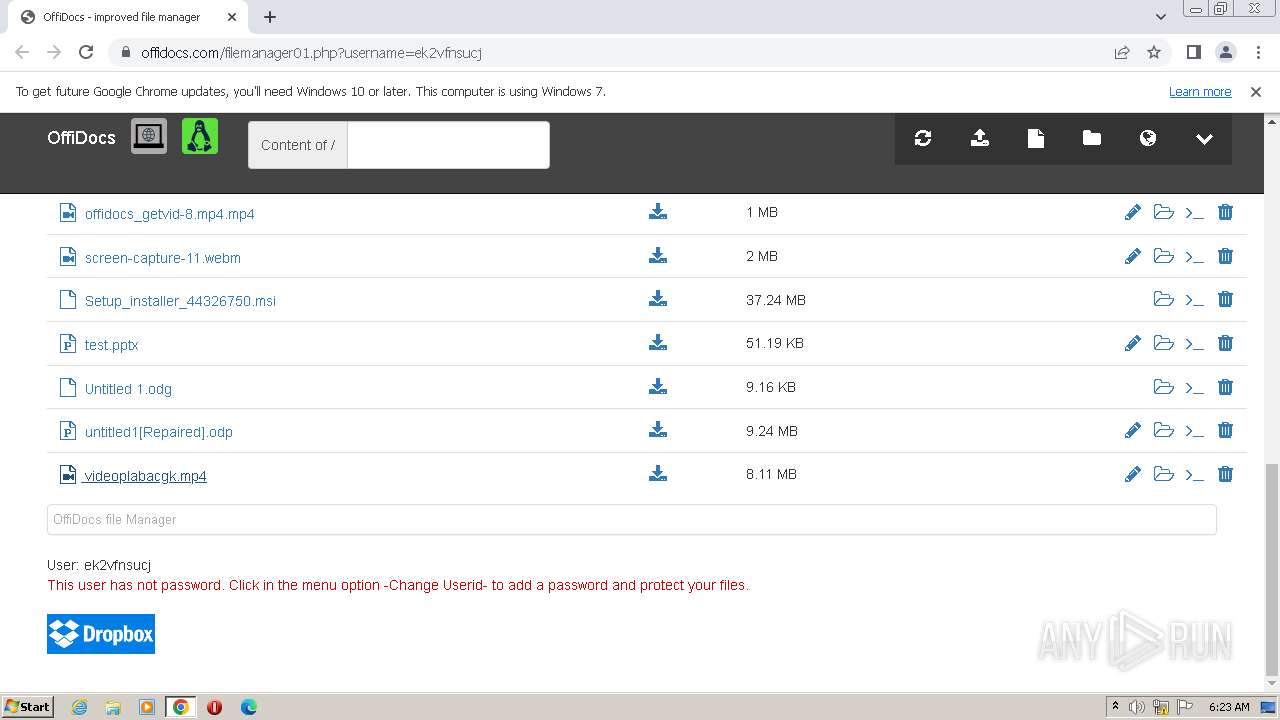Screen dimensions: 1280x720
Task: Share this page icon in address bar
Action: coord(1122,52)
